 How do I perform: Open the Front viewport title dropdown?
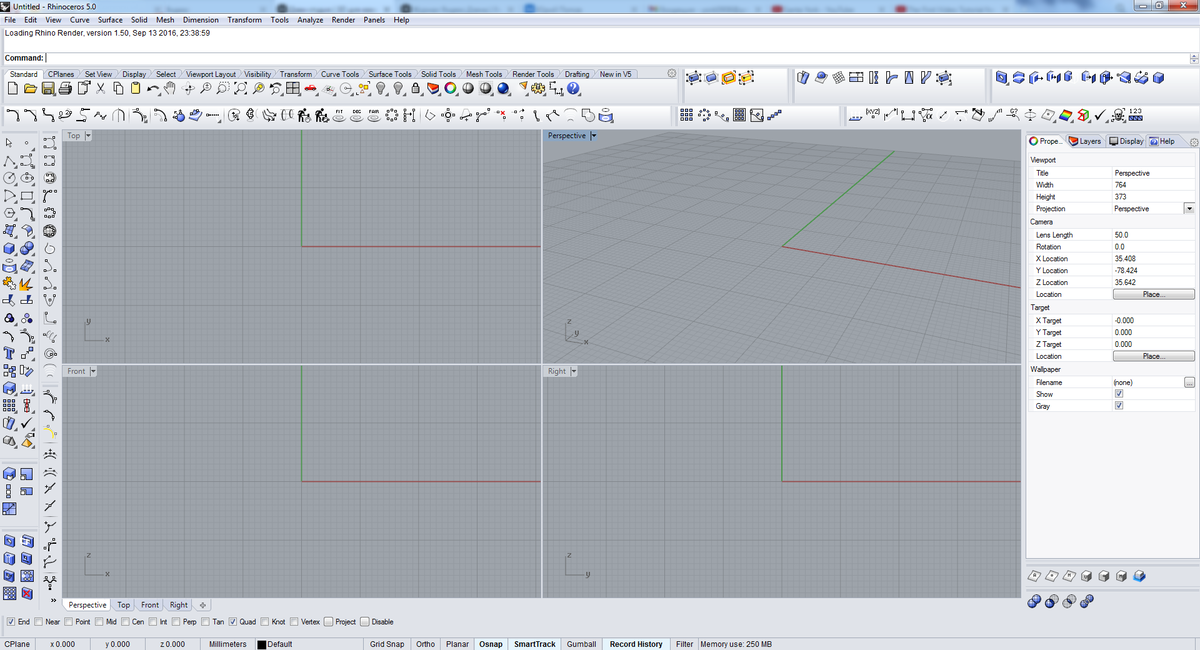pos(92,371)
